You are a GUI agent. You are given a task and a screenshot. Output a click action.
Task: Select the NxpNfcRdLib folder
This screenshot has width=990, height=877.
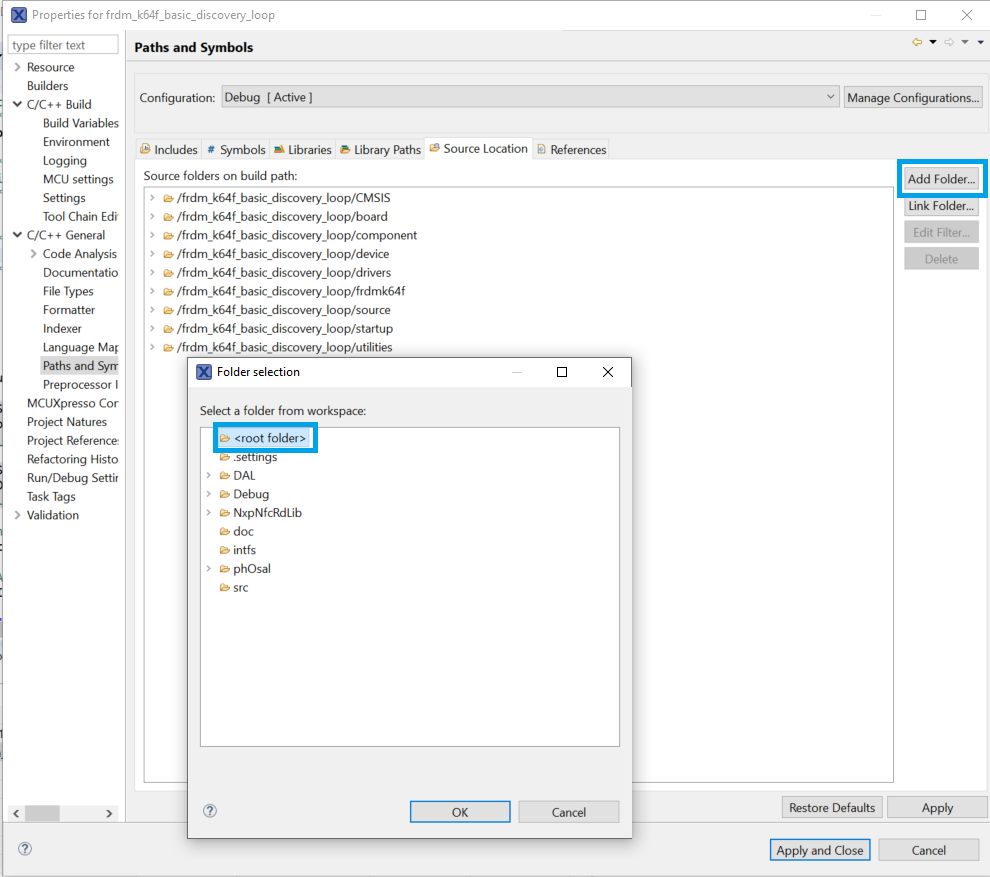(267, 513)
